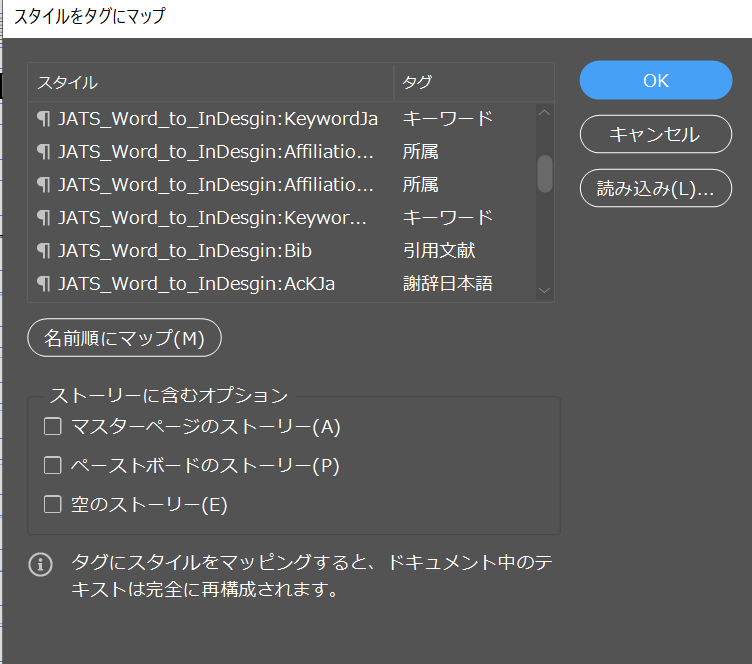Click the スタイル column header

click(x=210, y=82)
